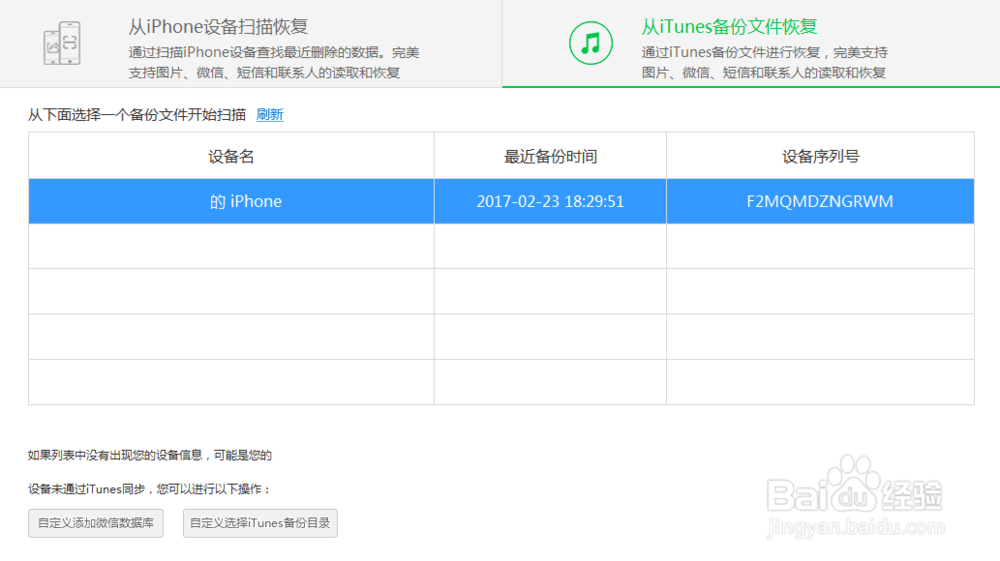
Task: Click the Baidu paw watermark logo
Action: tap(855, 486)
